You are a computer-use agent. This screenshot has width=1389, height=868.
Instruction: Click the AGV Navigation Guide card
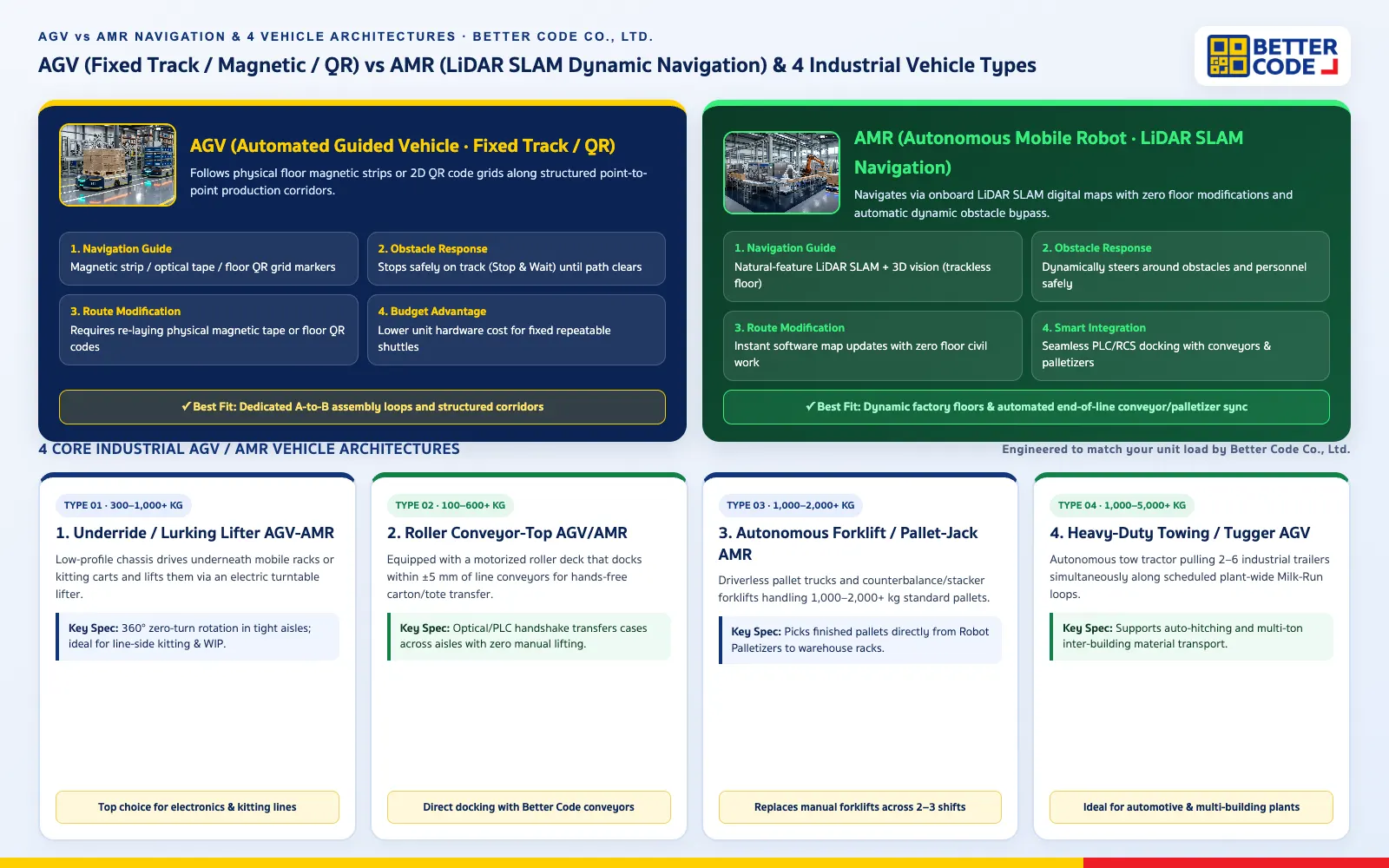click(x=208, y=259)
